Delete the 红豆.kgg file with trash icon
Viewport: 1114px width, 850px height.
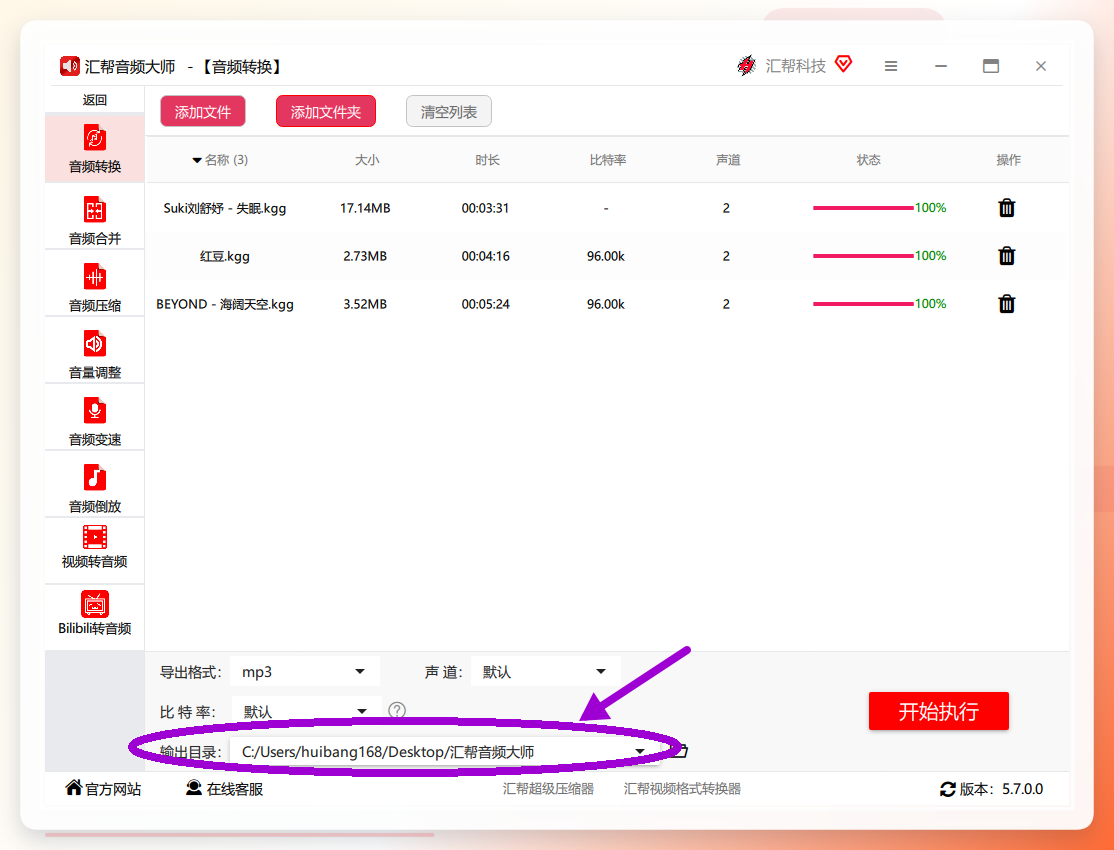(x=1007, y=256)
